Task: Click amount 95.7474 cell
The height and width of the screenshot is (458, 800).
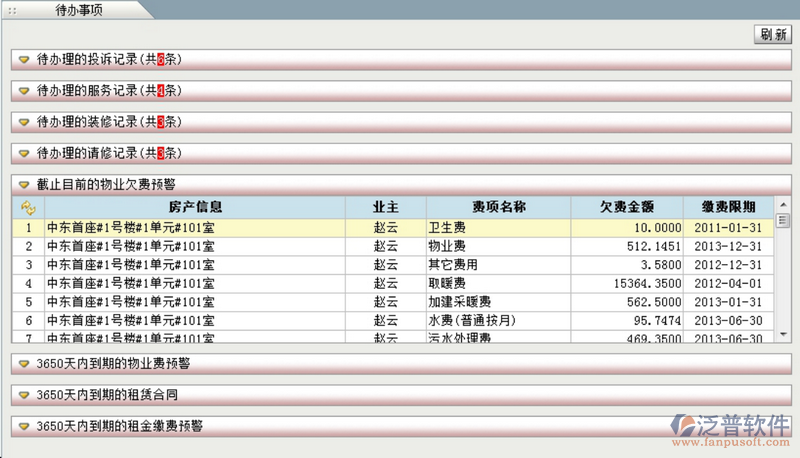Action: [x=627, y=321]
